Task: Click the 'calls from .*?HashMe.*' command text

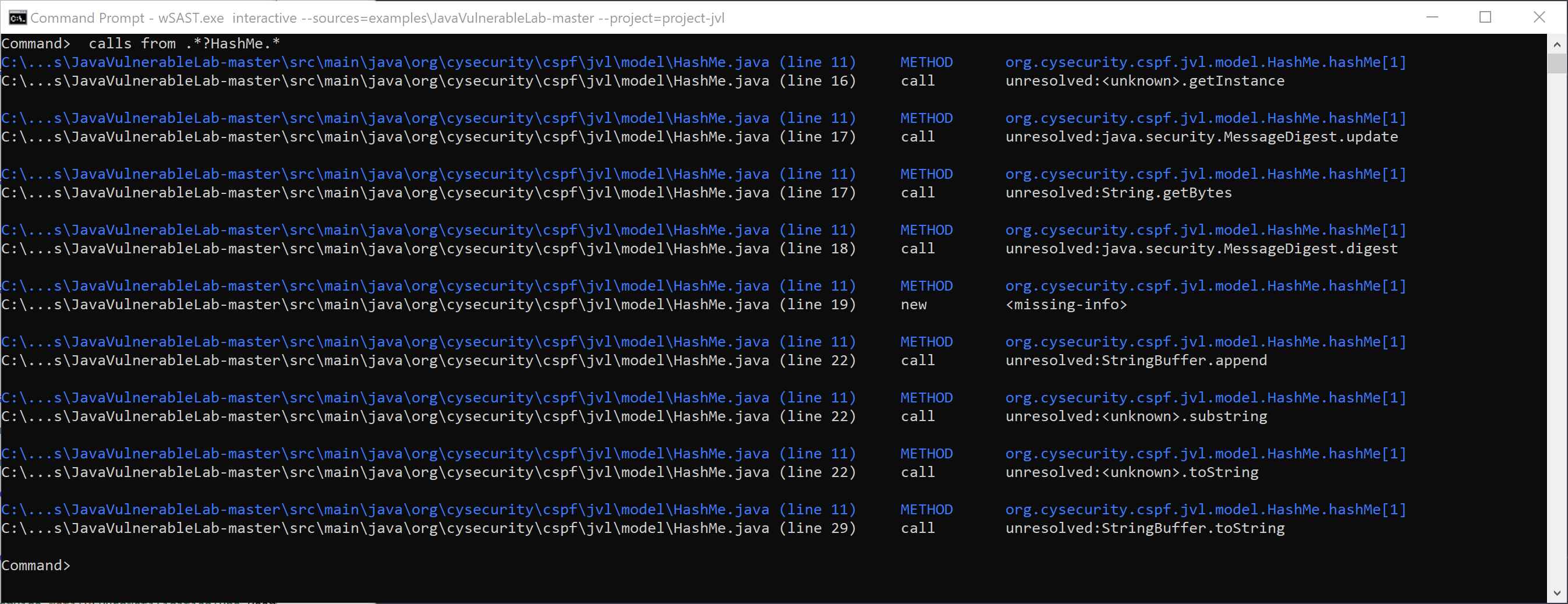Action: point(184,43)
